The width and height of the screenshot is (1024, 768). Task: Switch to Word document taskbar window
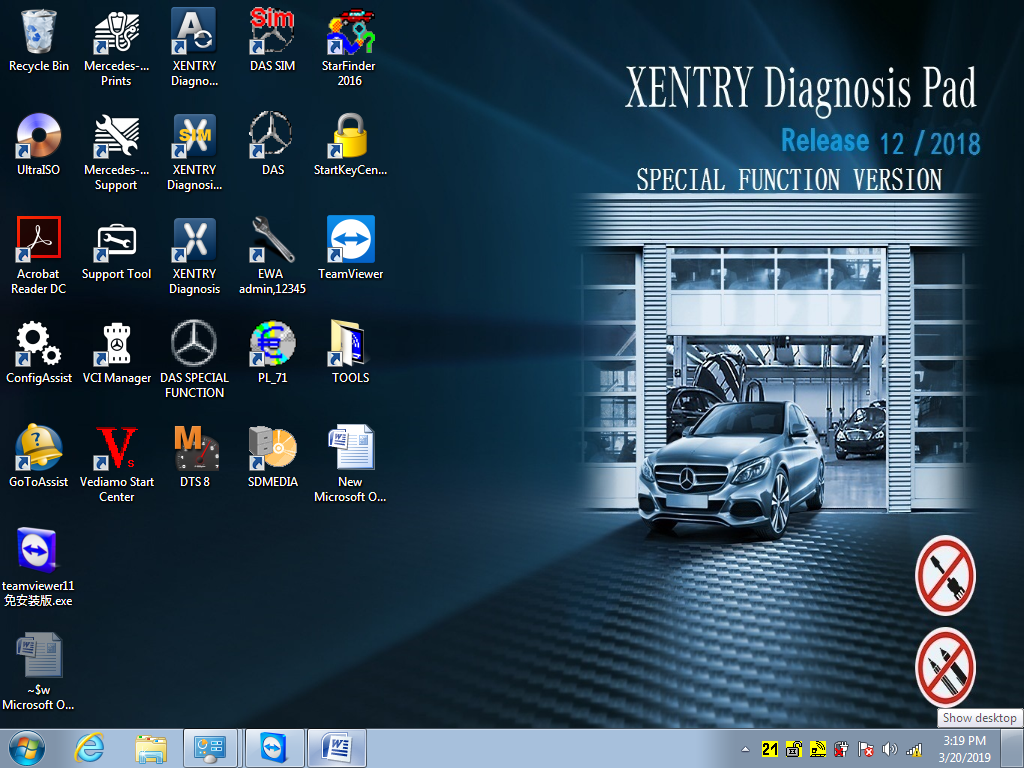337,748
